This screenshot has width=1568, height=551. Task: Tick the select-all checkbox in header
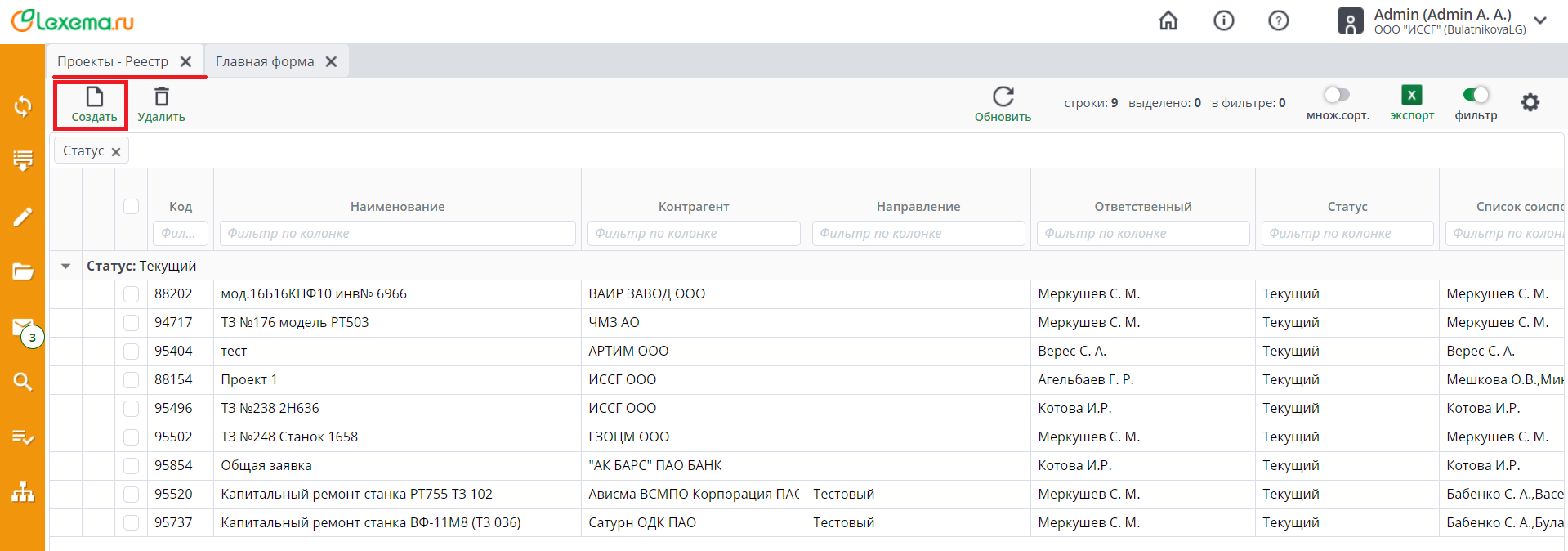(131, 207)
